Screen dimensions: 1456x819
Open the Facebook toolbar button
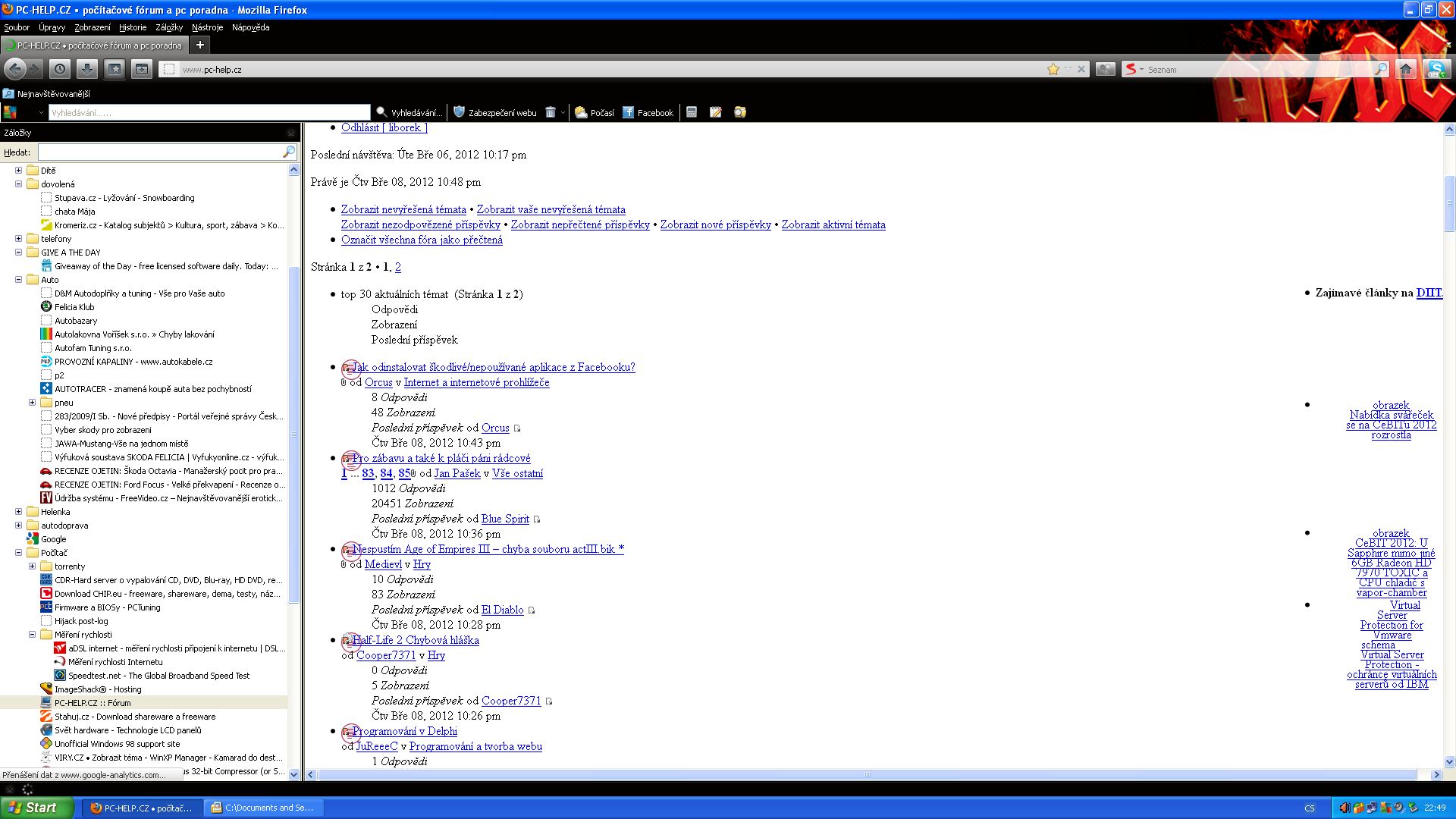pyautogui.click(x=648, y=112)
